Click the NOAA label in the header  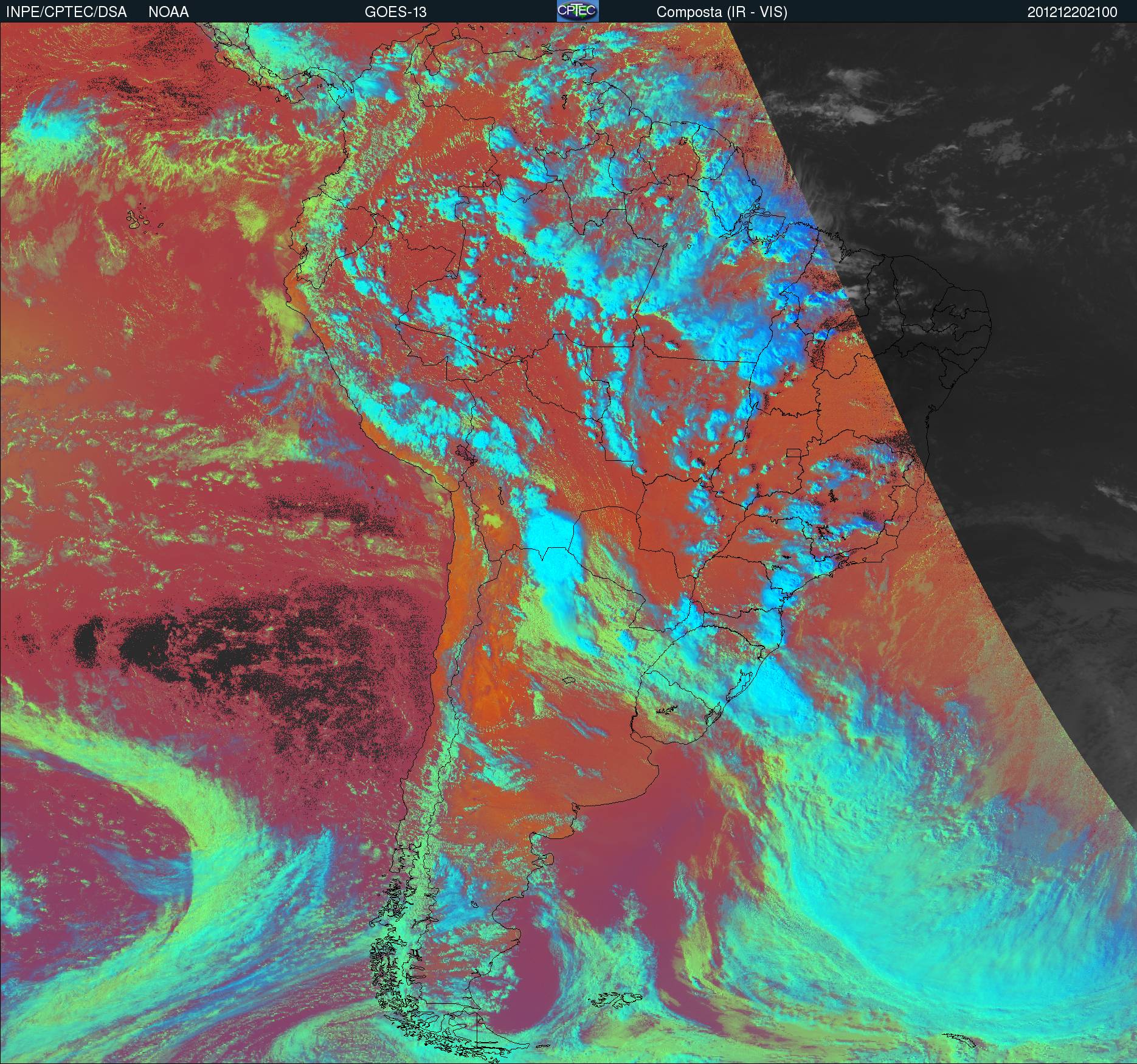168,12
